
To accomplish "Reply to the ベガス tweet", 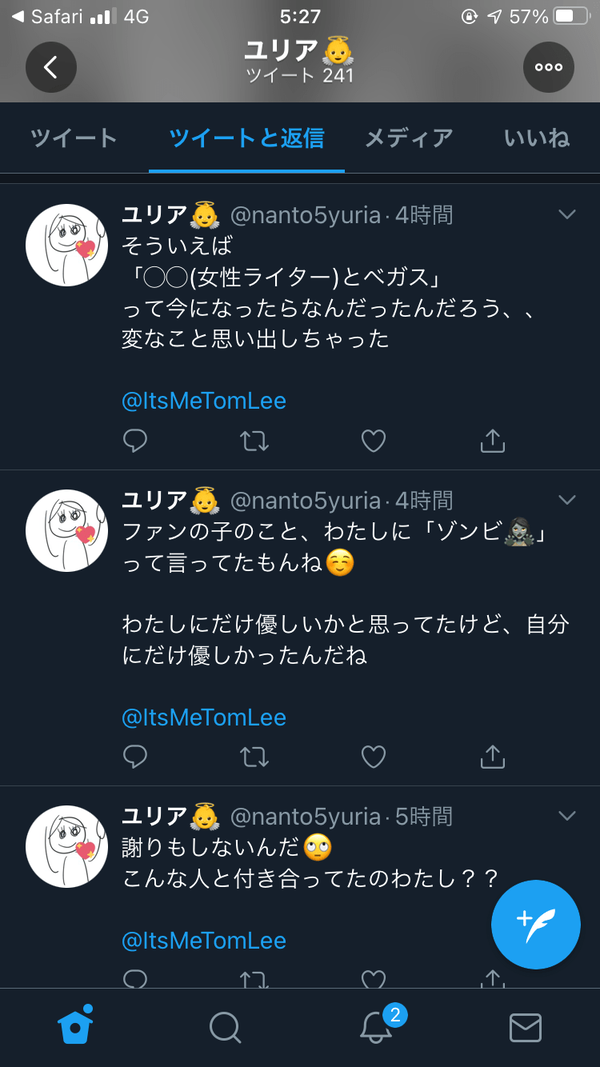I will click(x=135, y=440).
